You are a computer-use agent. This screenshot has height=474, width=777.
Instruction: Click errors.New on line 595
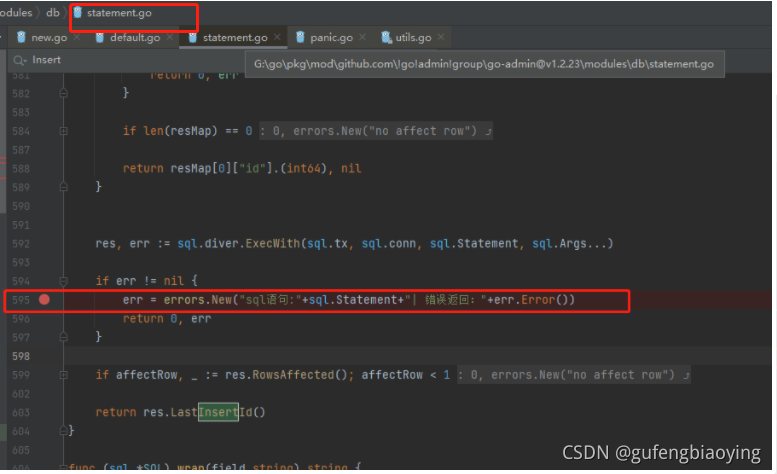(198, 300)
